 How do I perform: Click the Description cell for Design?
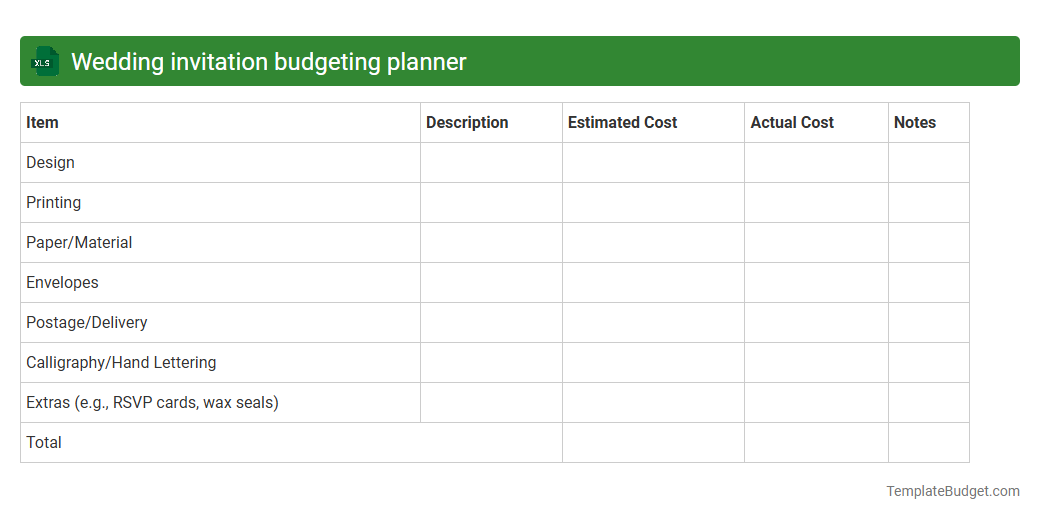coord(491,162)
